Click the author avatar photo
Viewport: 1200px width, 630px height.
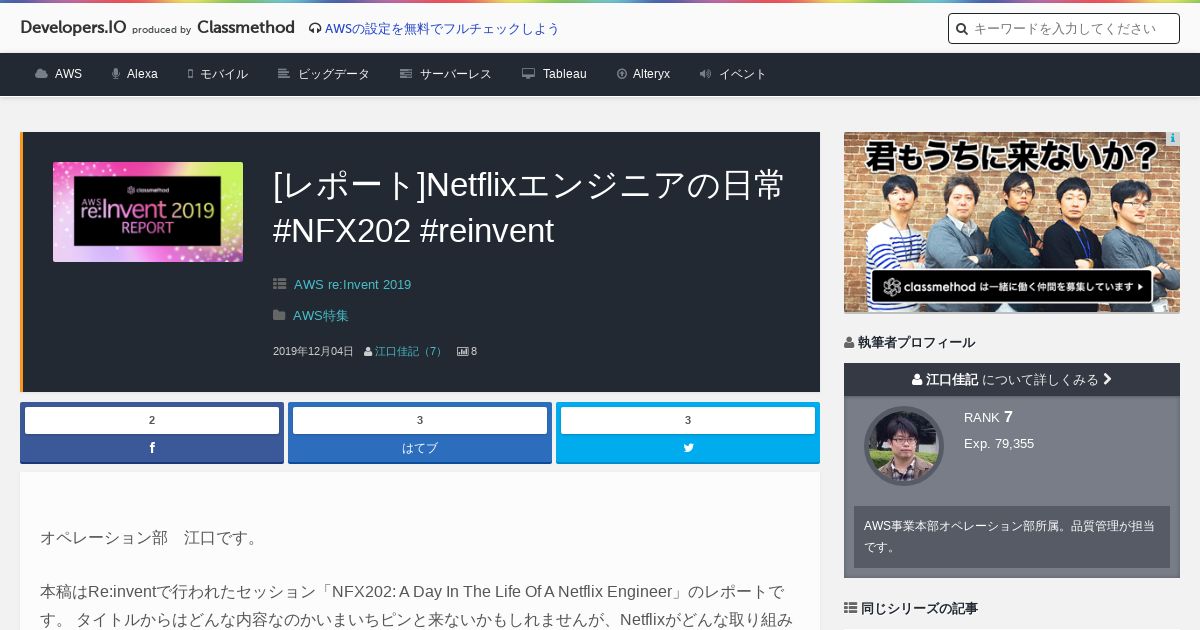(904, 445)
